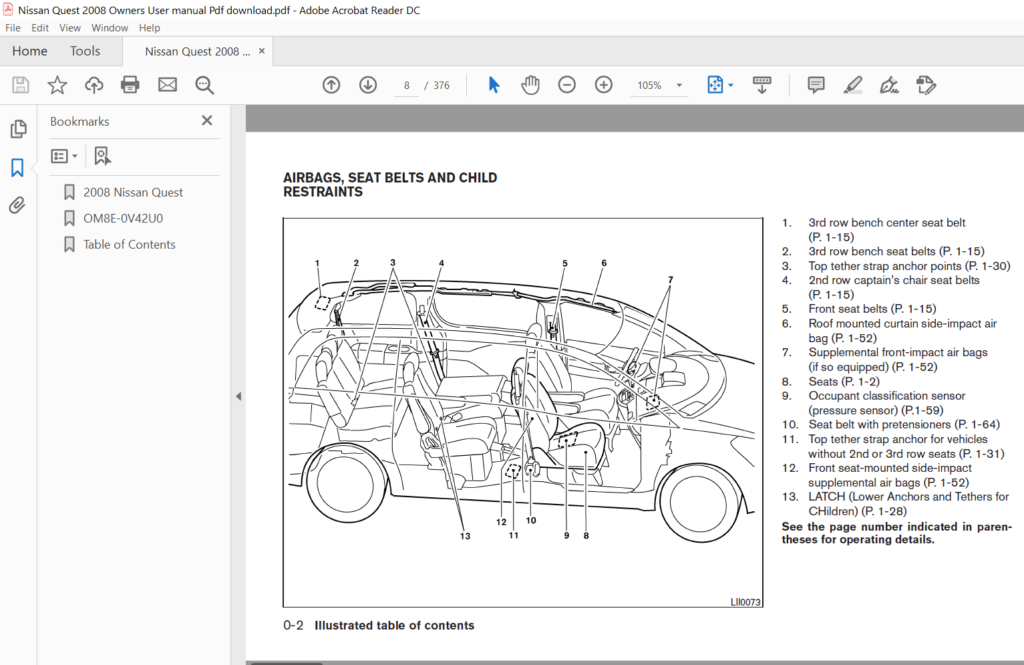
Task: Switch to the Home tab
Action: (29, 51)
